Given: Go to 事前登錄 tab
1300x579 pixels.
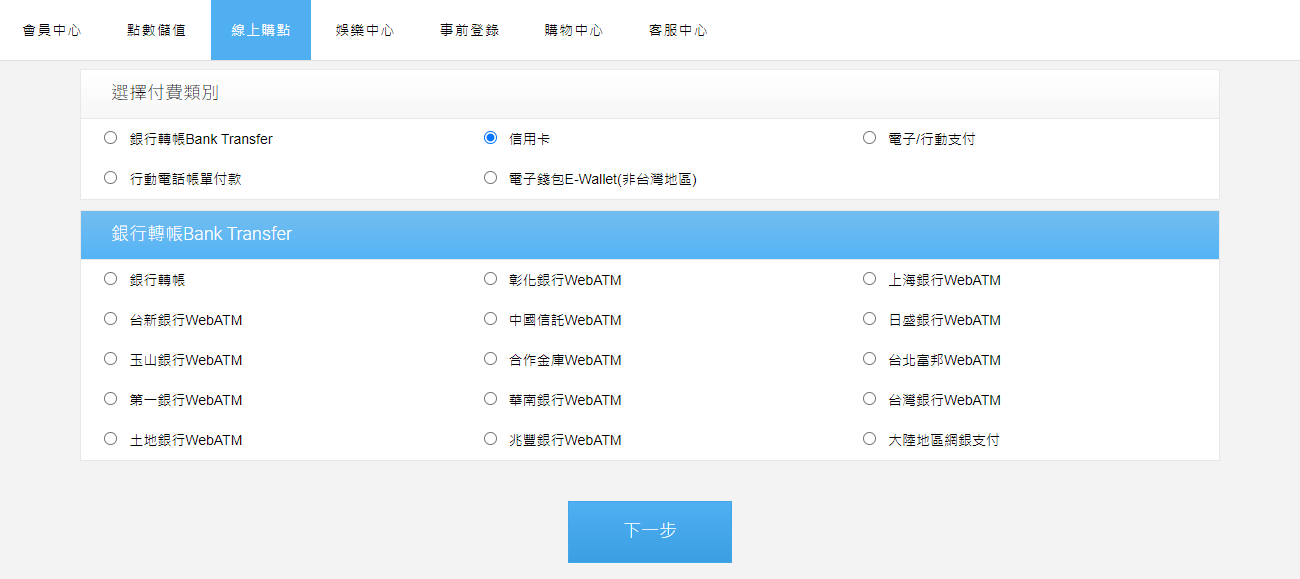Looking at the screenshot, I should click(469, 30).
